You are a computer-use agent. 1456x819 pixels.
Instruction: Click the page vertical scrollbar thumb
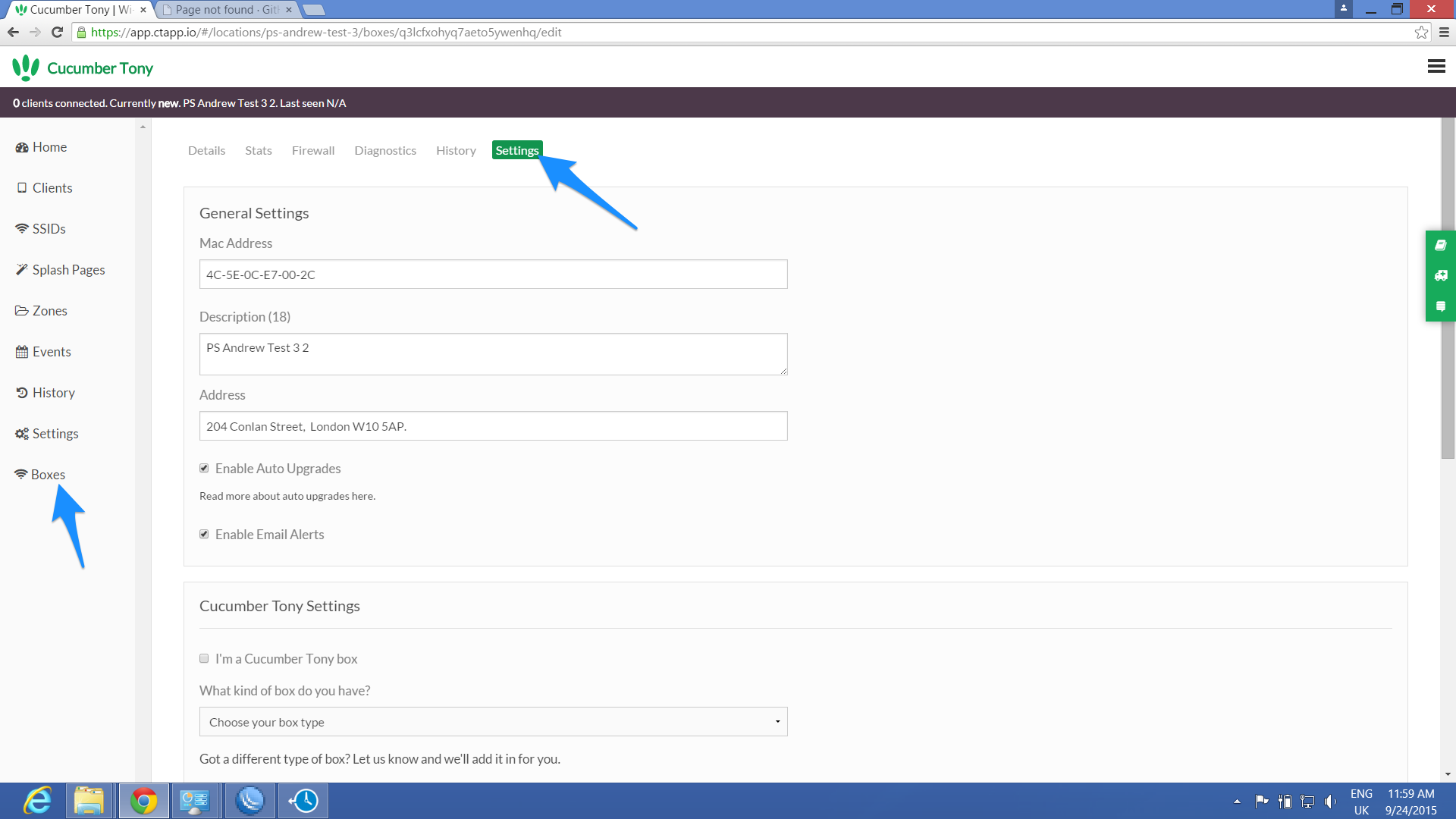pos(1448,288)
